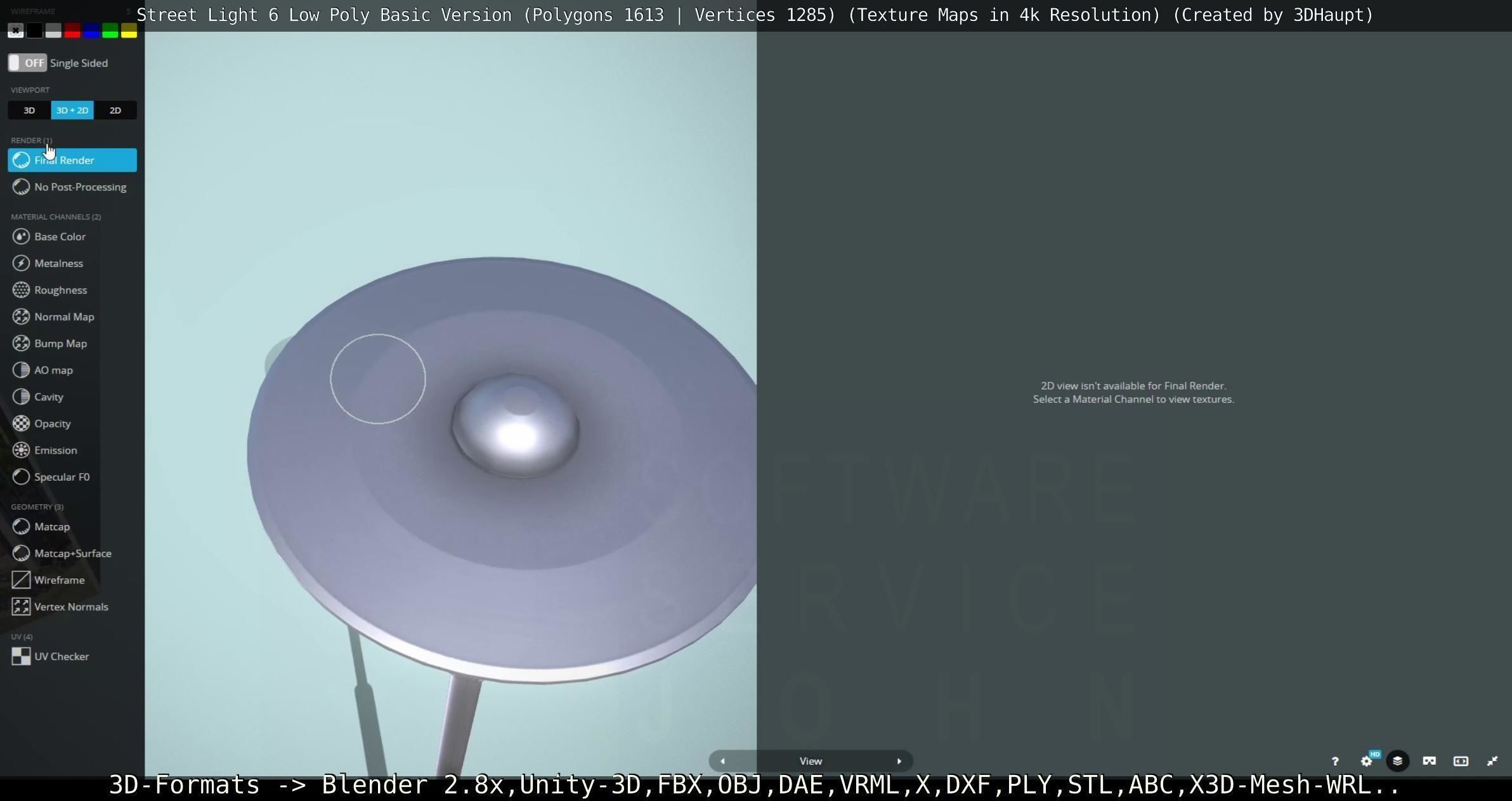Show the Bump Map channel
Image resolution: width=1512 pixels, height=801 pixels.
[72, 343]
